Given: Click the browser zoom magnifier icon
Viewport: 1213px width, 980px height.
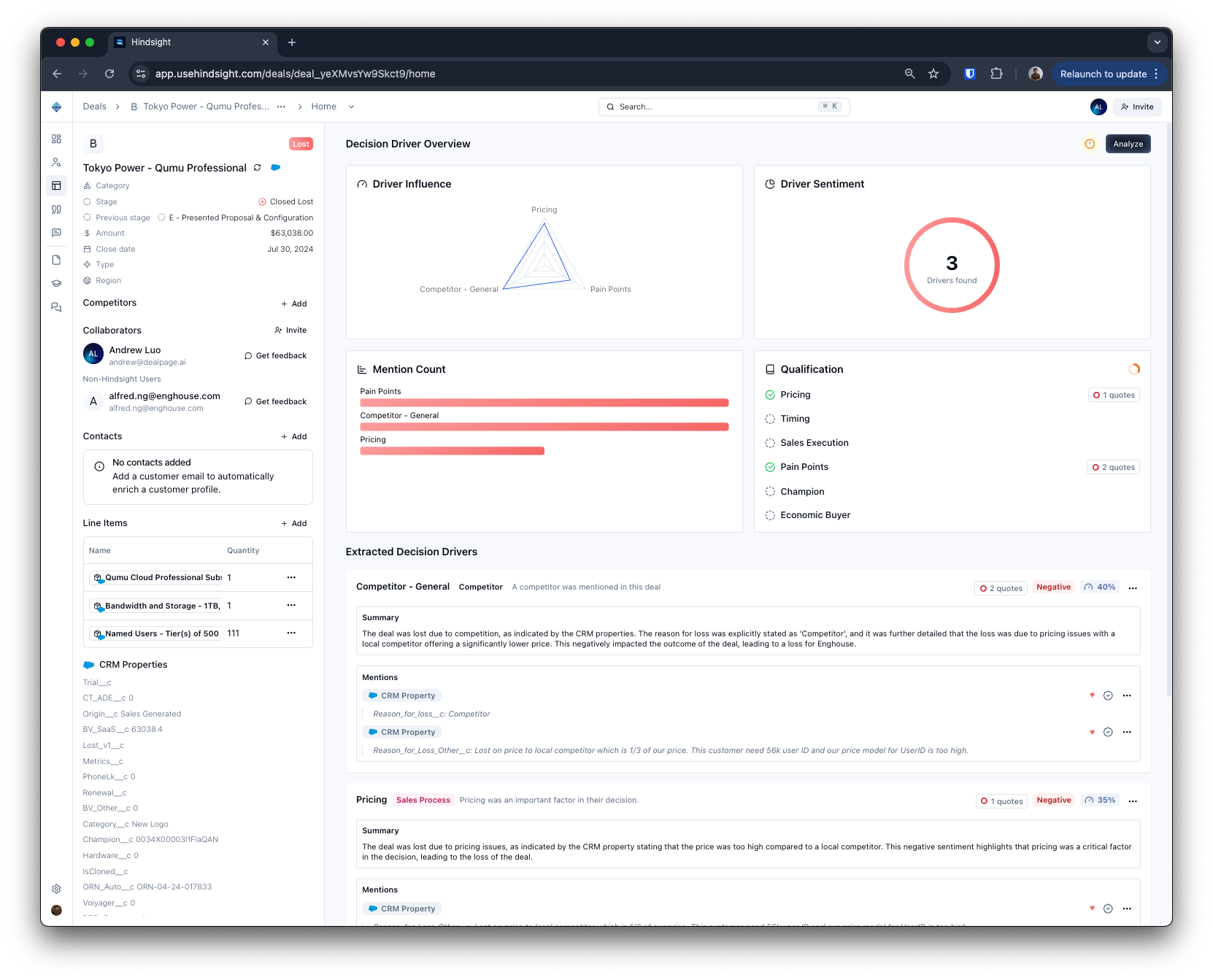Looking at the screenshot, I should 909,74.
